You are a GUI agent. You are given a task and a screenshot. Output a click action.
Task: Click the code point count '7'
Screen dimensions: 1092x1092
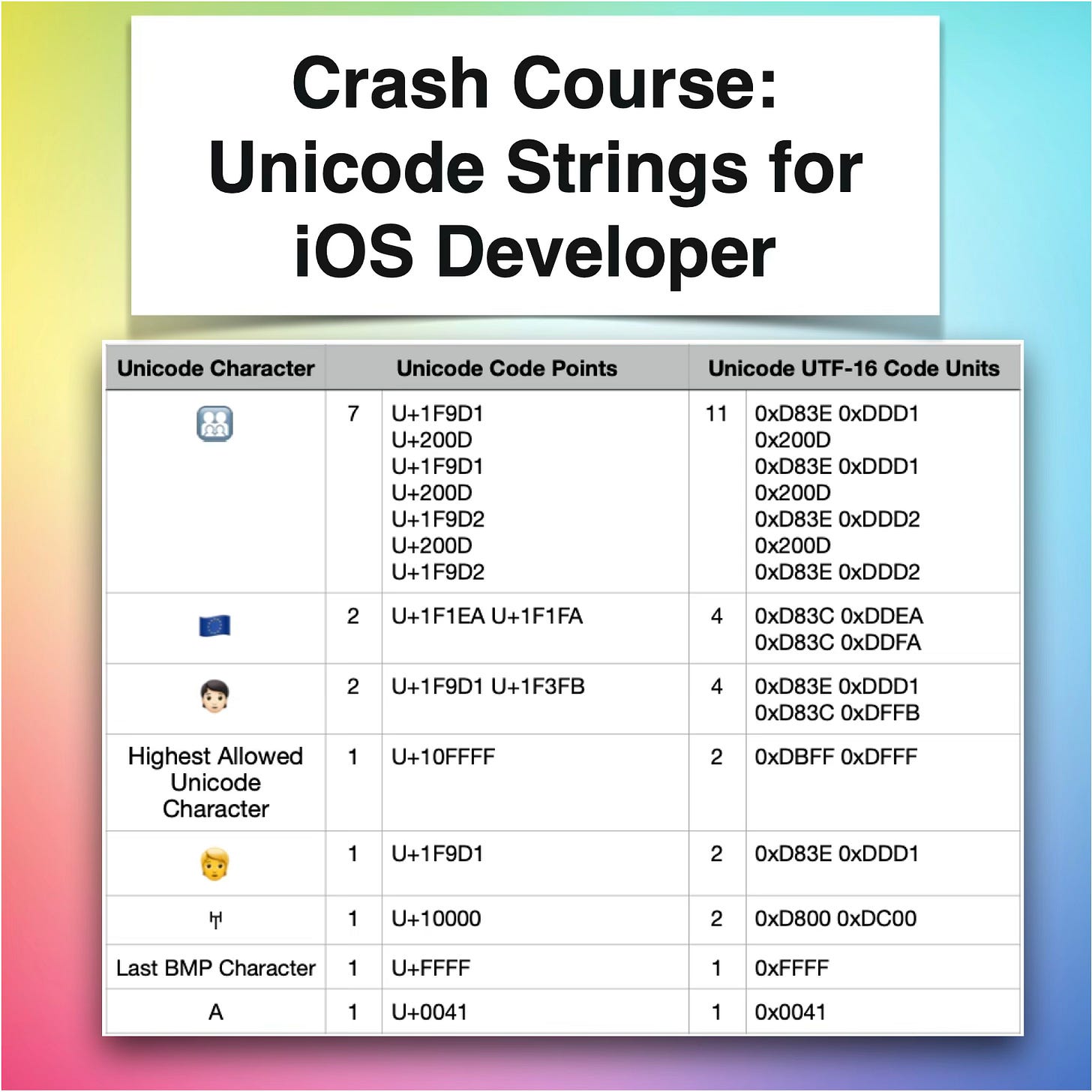pyautogui.click(x=353, y=413)
